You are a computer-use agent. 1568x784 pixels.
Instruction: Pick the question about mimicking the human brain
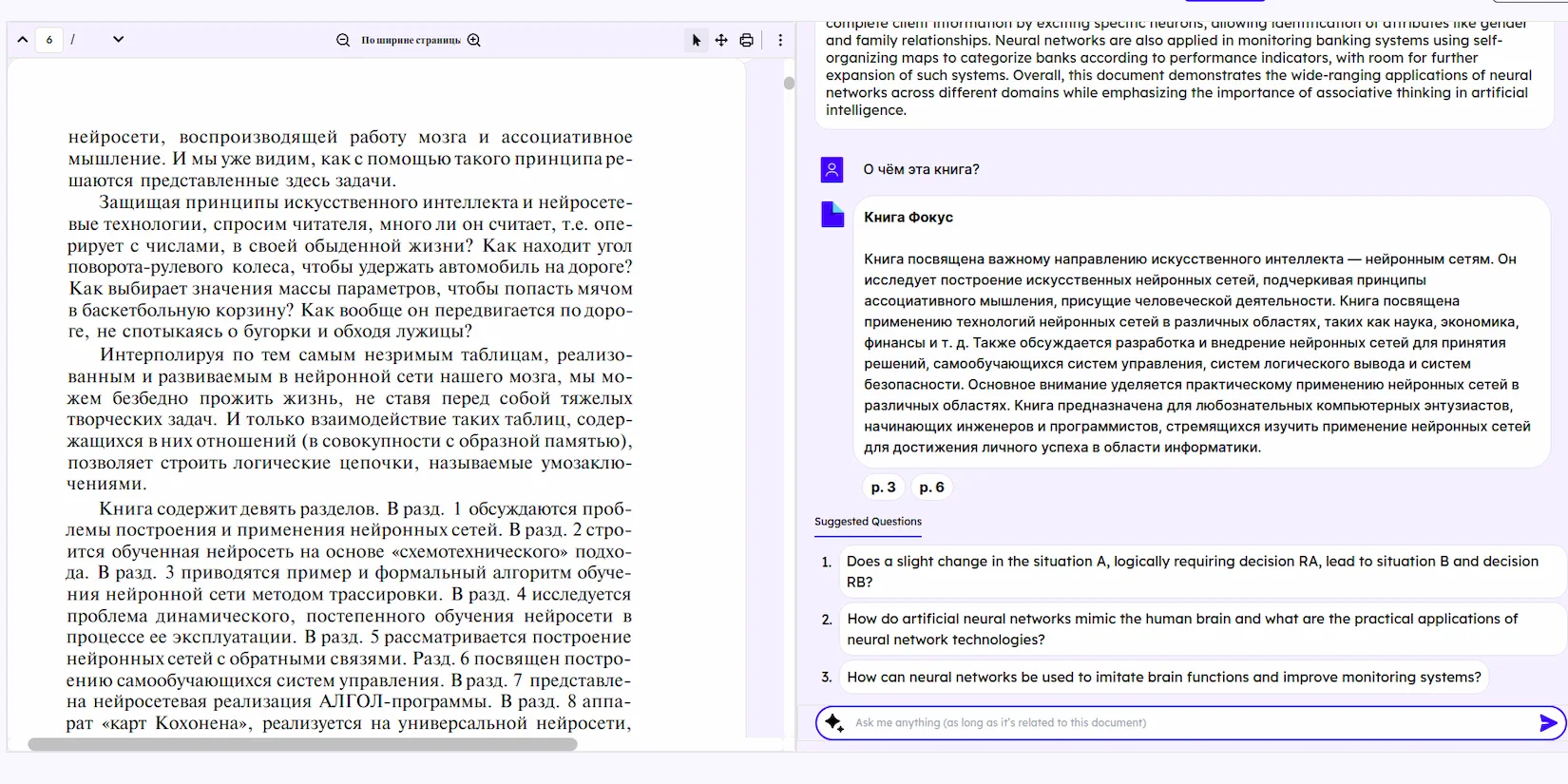1182,629
